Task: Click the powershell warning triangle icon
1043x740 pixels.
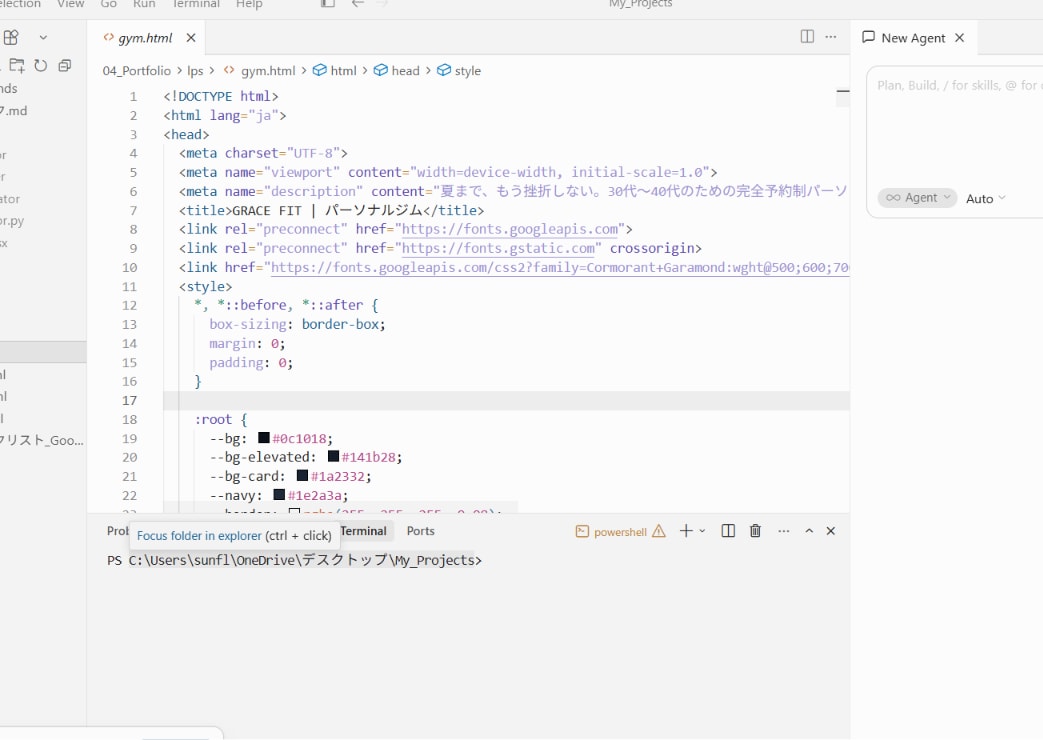Action: (x=659, y=531)
